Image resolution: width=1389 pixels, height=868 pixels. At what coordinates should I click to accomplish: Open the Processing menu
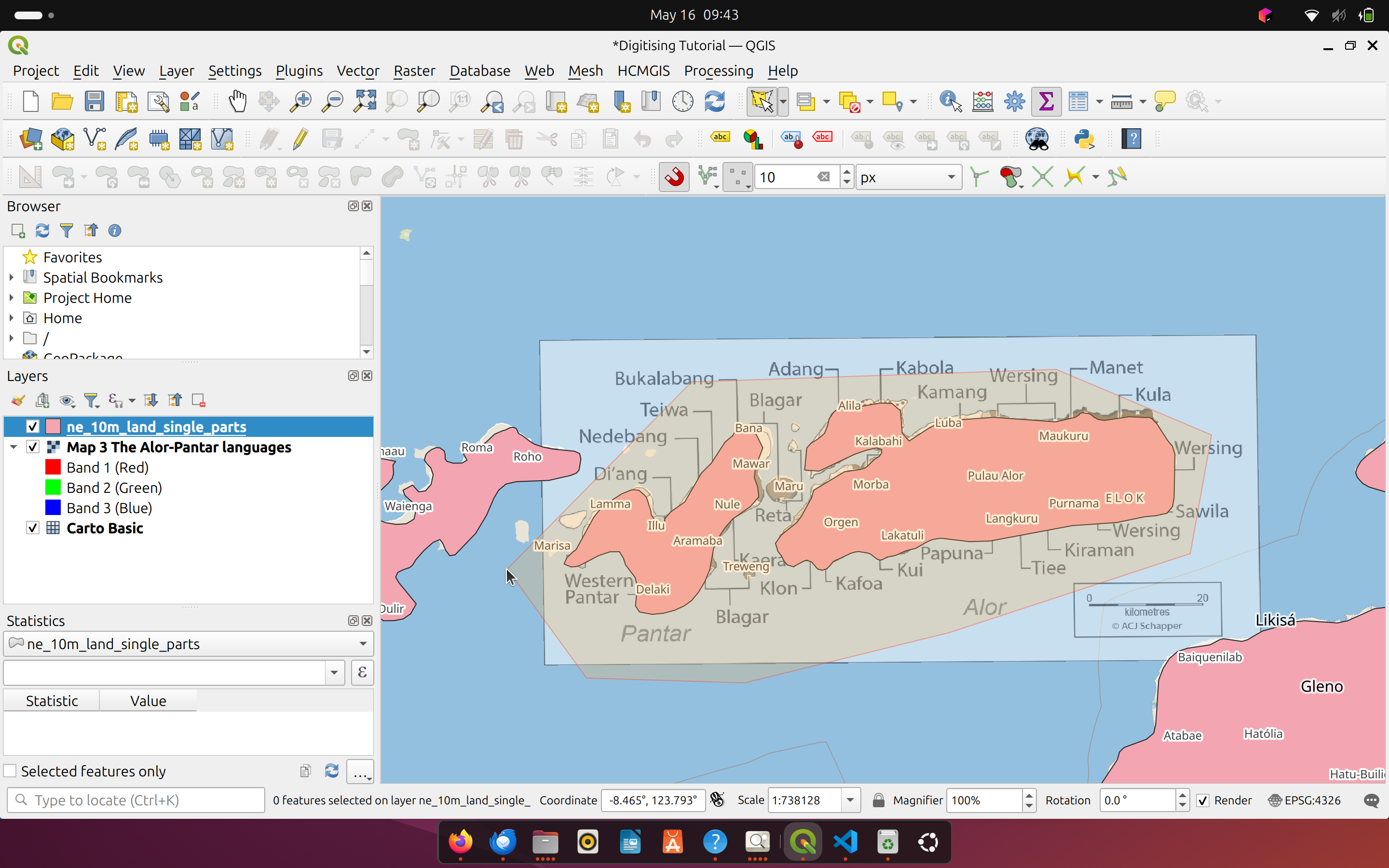coord(718,70)
